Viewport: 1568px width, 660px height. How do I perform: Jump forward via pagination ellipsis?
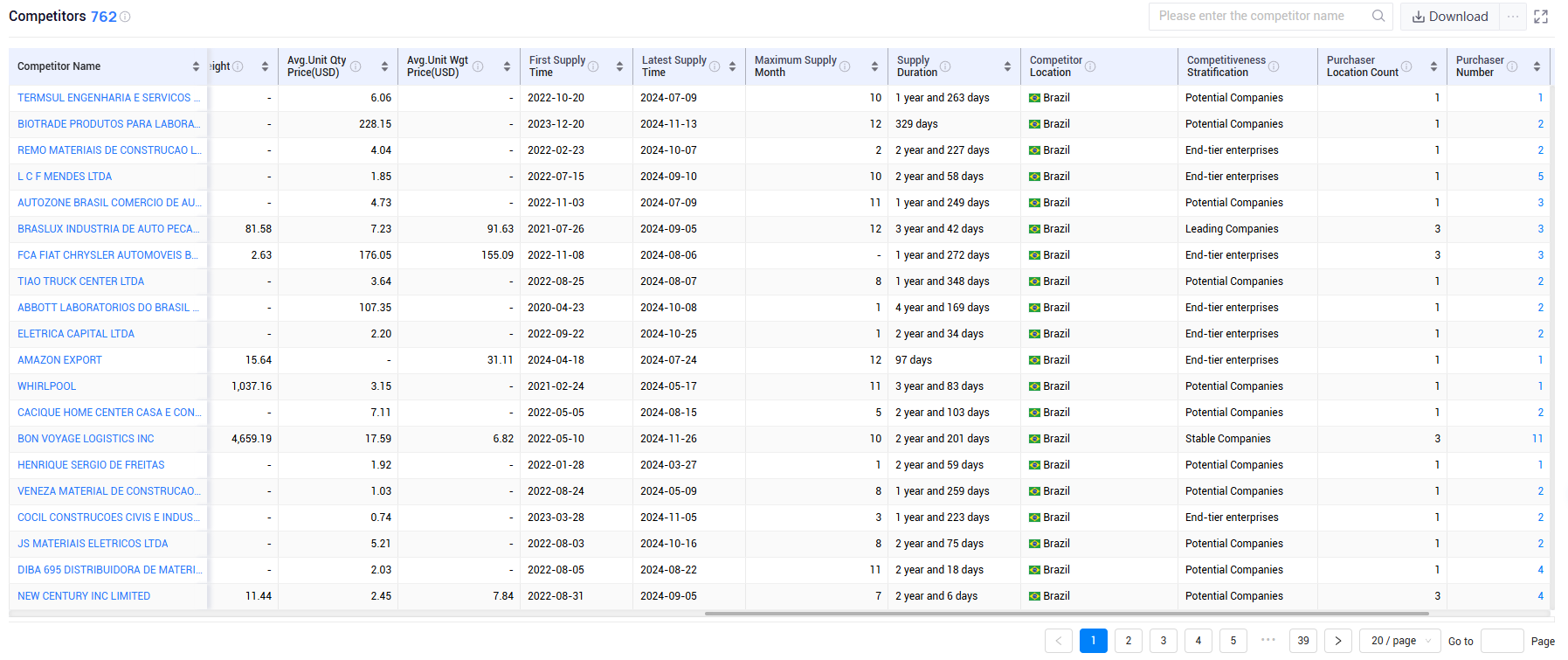pos(1268,640)
